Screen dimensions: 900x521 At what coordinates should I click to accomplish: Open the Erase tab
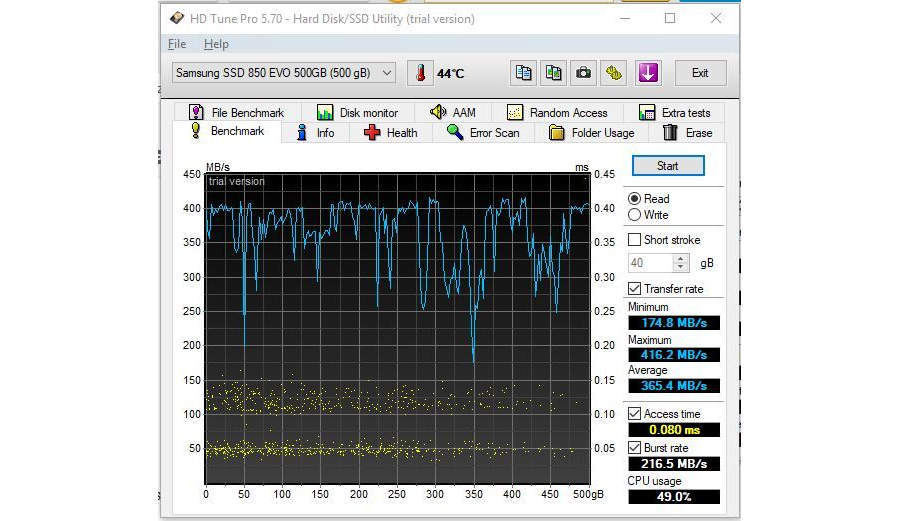(688, 133)
